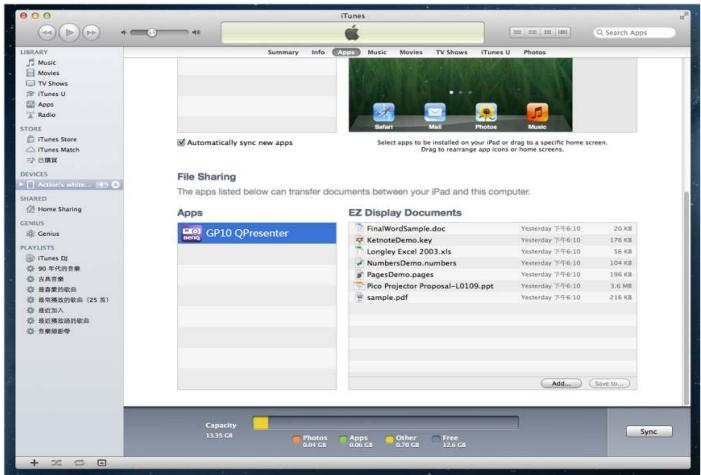The image size is (701, 475).
Task: Select Longley Excel 2003.xls document
Action: [493, 252]
